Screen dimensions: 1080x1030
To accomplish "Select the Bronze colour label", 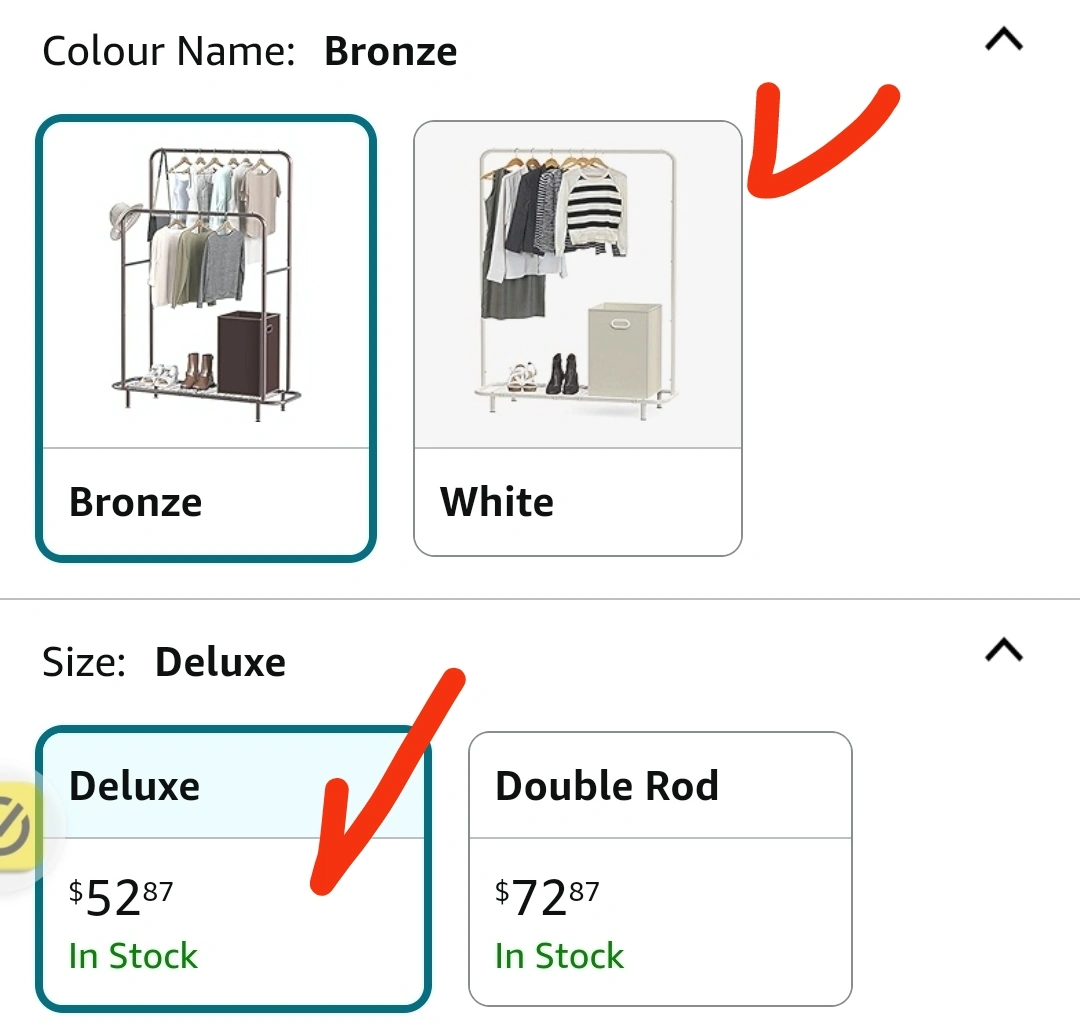I will coord(135,502).
